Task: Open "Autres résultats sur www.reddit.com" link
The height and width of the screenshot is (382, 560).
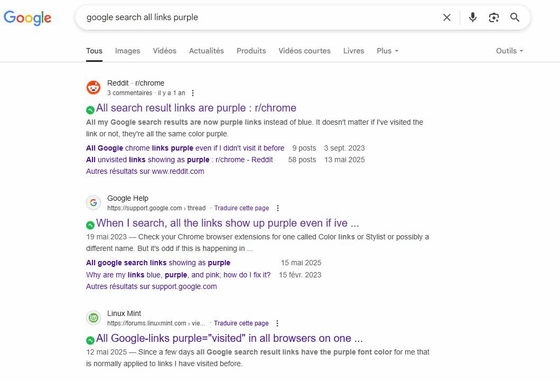Action: 145,171
